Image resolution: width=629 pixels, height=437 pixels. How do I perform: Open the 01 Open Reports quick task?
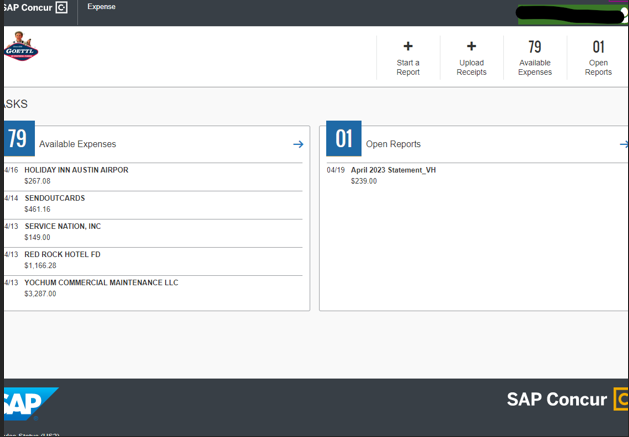598,58
